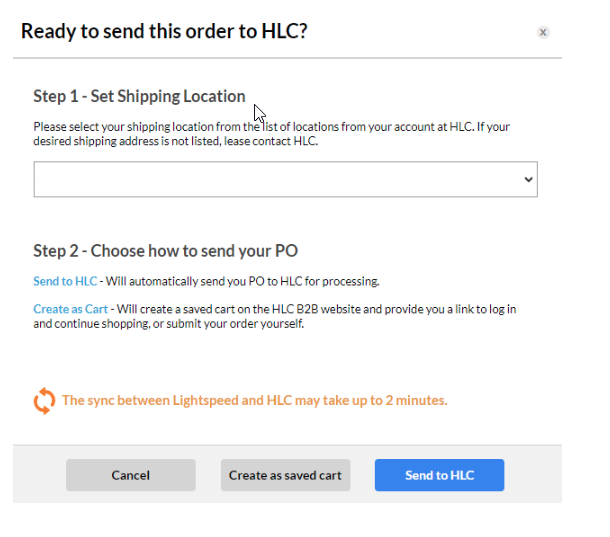Close the HLC order dialog
The width and height of the screenshot is (610, 537).
click(543, 32)
